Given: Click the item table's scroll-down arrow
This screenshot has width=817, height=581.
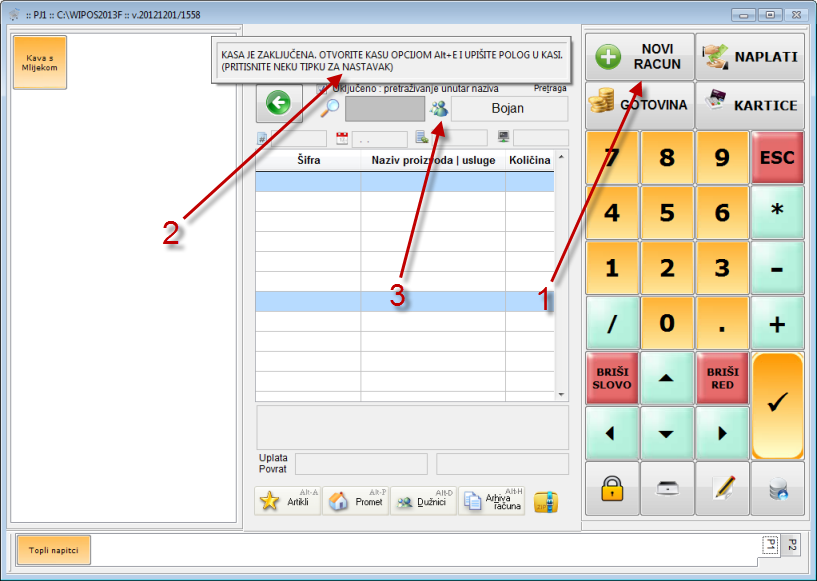Looking at the screenshot, I should pyautogui.click(x=561, y=394).
